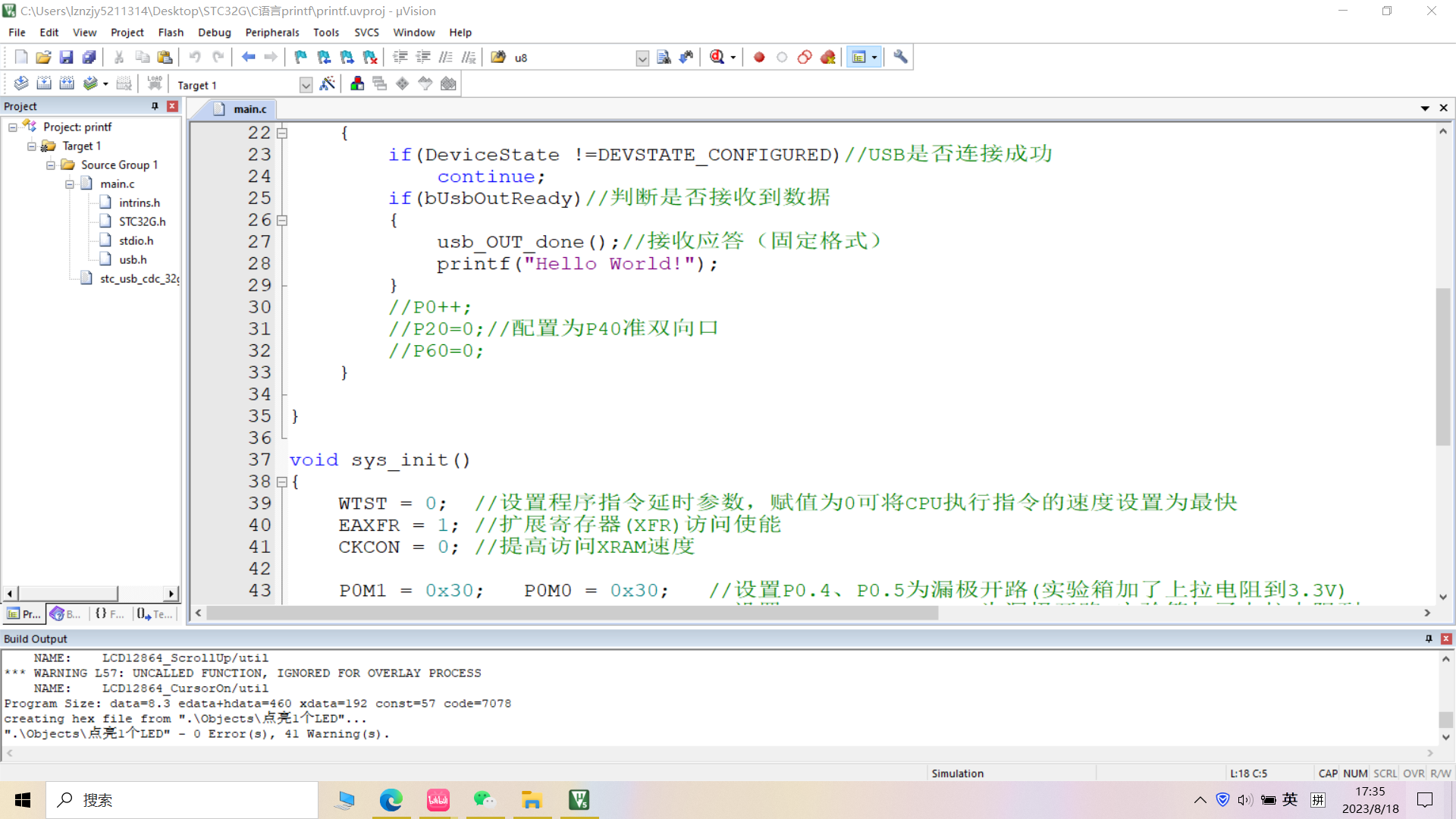Screen dimensions: 1456x819
Task: Open Microsoft Edge from the taskbar
Action: [x=391, y=800]
